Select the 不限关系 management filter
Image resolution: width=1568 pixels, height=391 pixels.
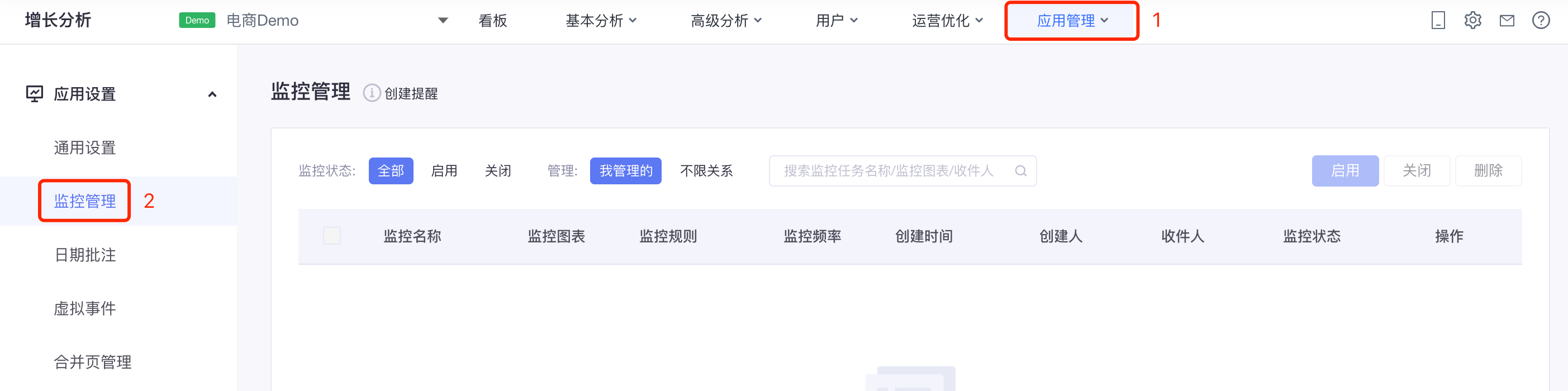point(706,171)
